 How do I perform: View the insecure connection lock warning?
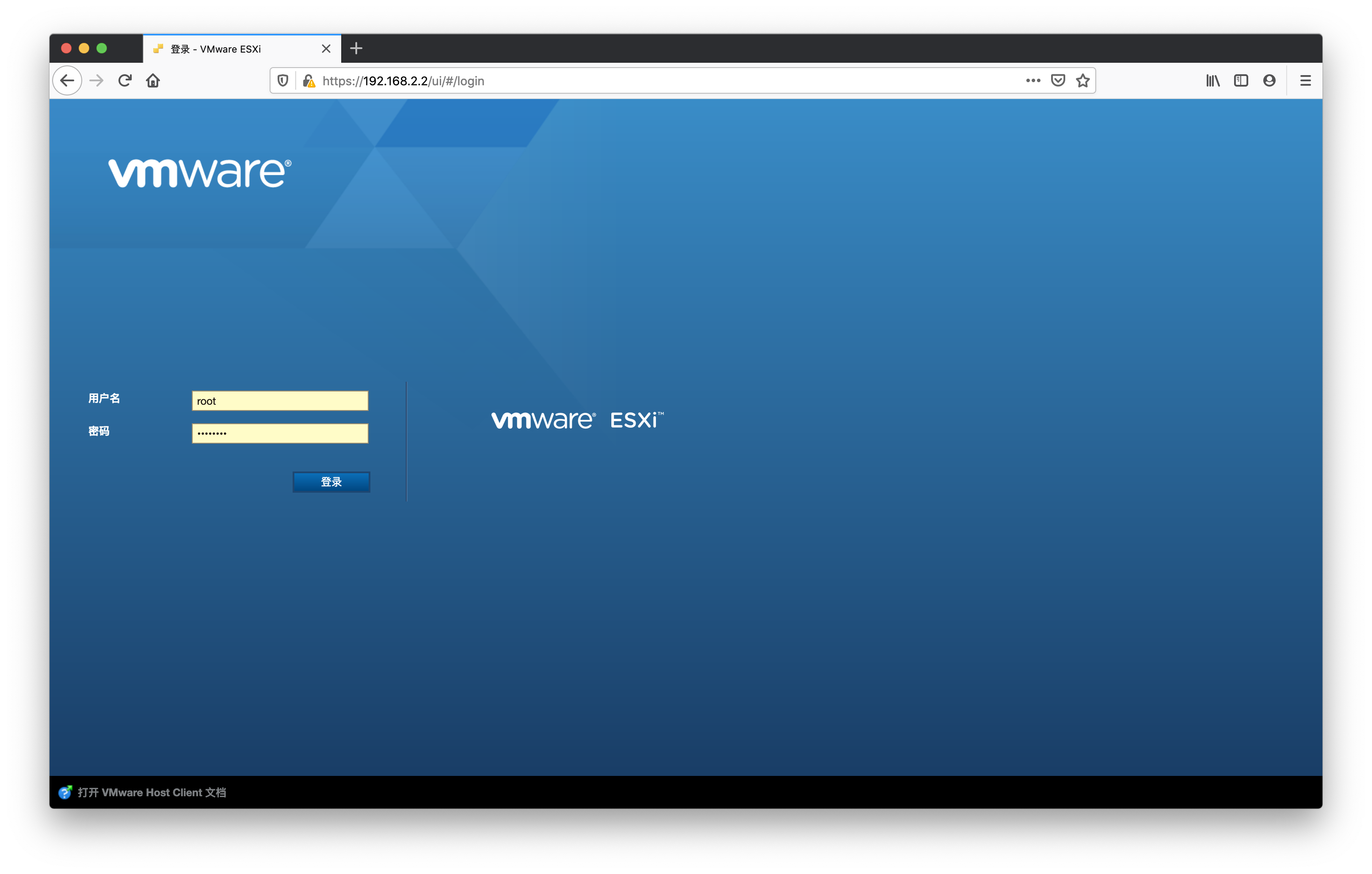point(309,81)
